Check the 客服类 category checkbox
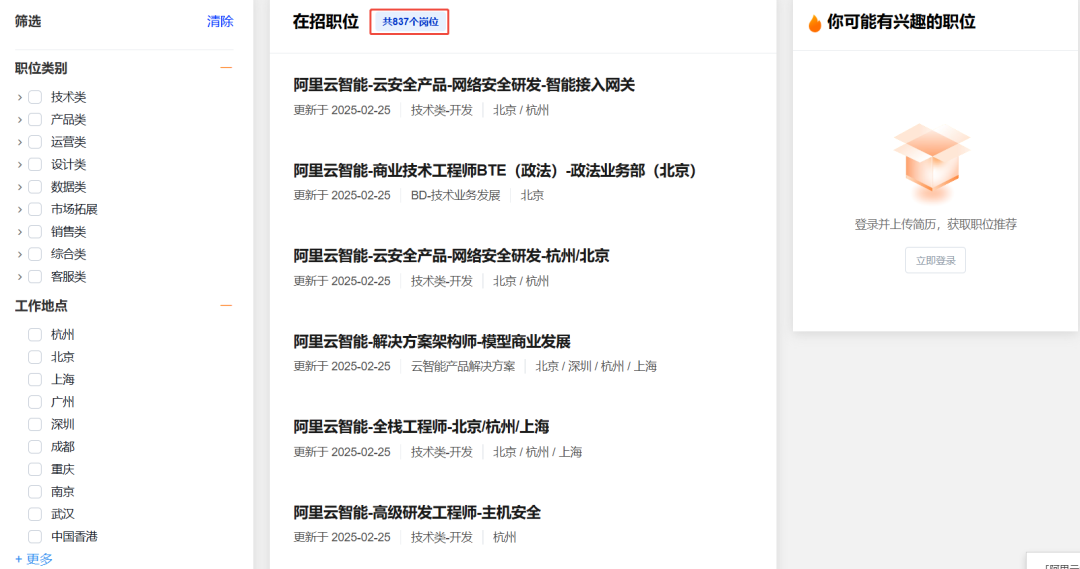Screen dimensions: 1080x569 (35, 277)
